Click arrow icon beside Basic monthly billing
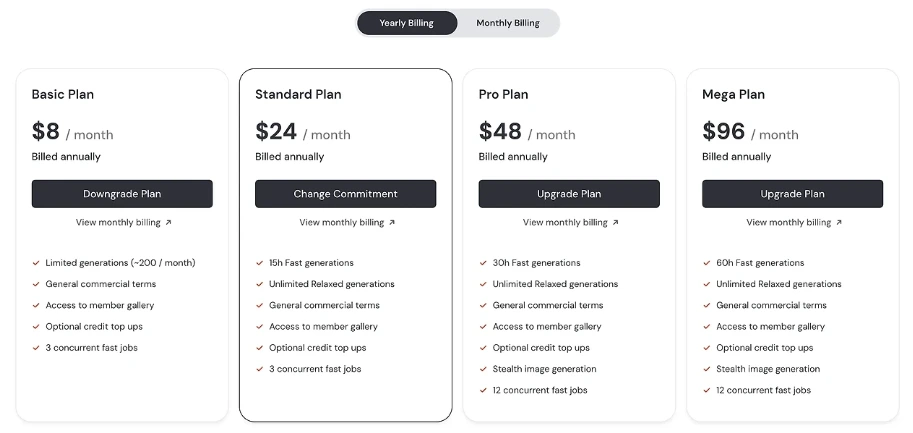 (168, 223)
